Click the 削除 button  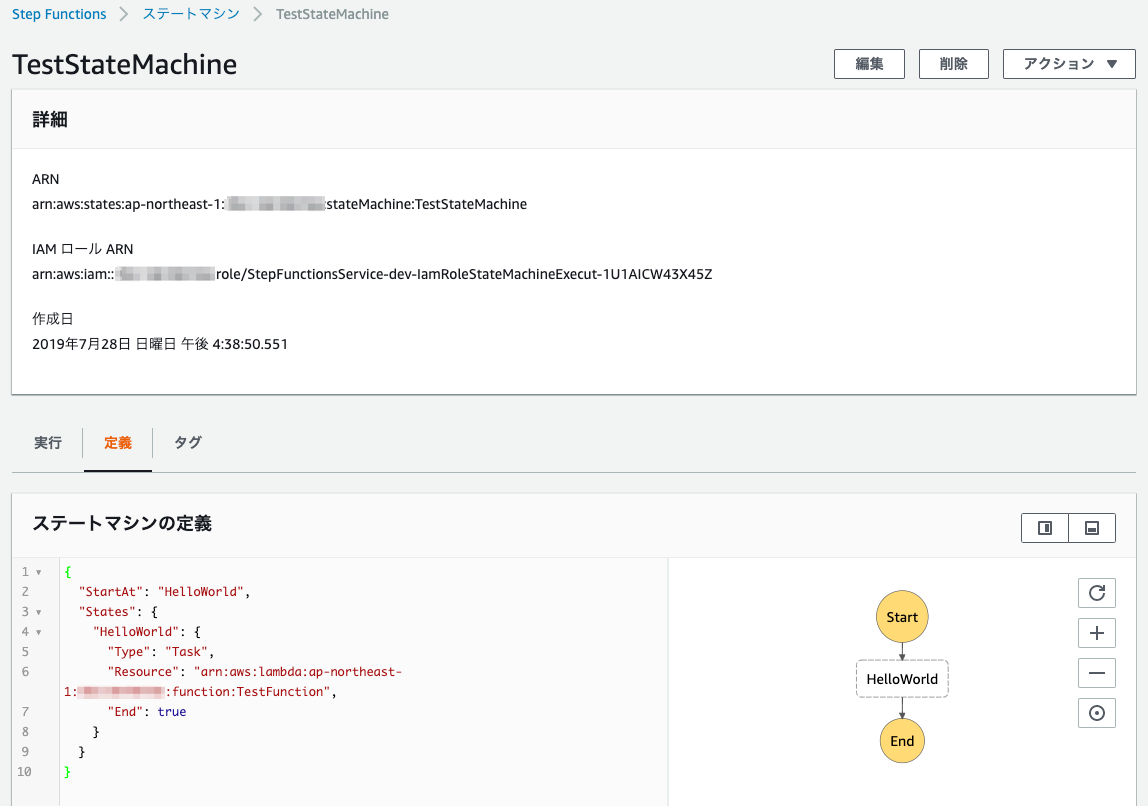[x=953, y=64]
